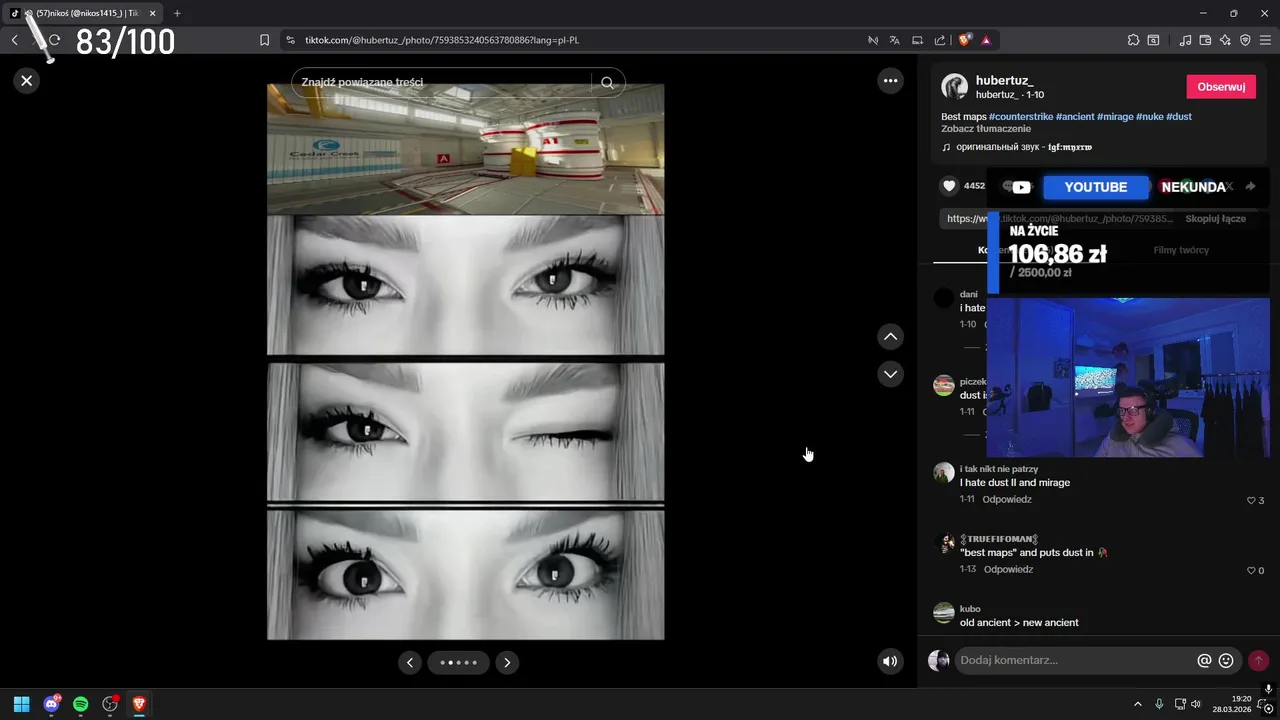Open Spotify from the taskbar
The width and height of the screenshot is (1280, 720).
pyautogui.click(x=81, y=704)
